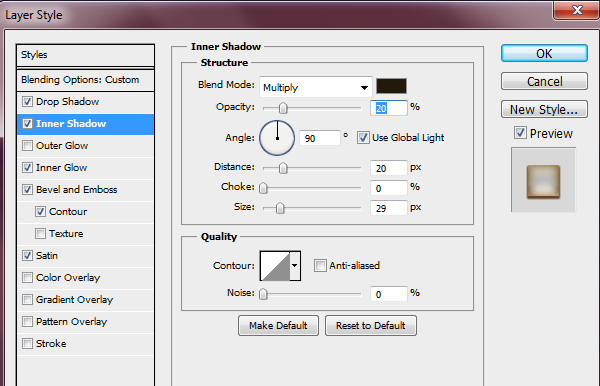Click Reset to Default button
Image resolution: width=600 pixels, height=386 pixels.
pyautogui.click(x=371, y=326)
